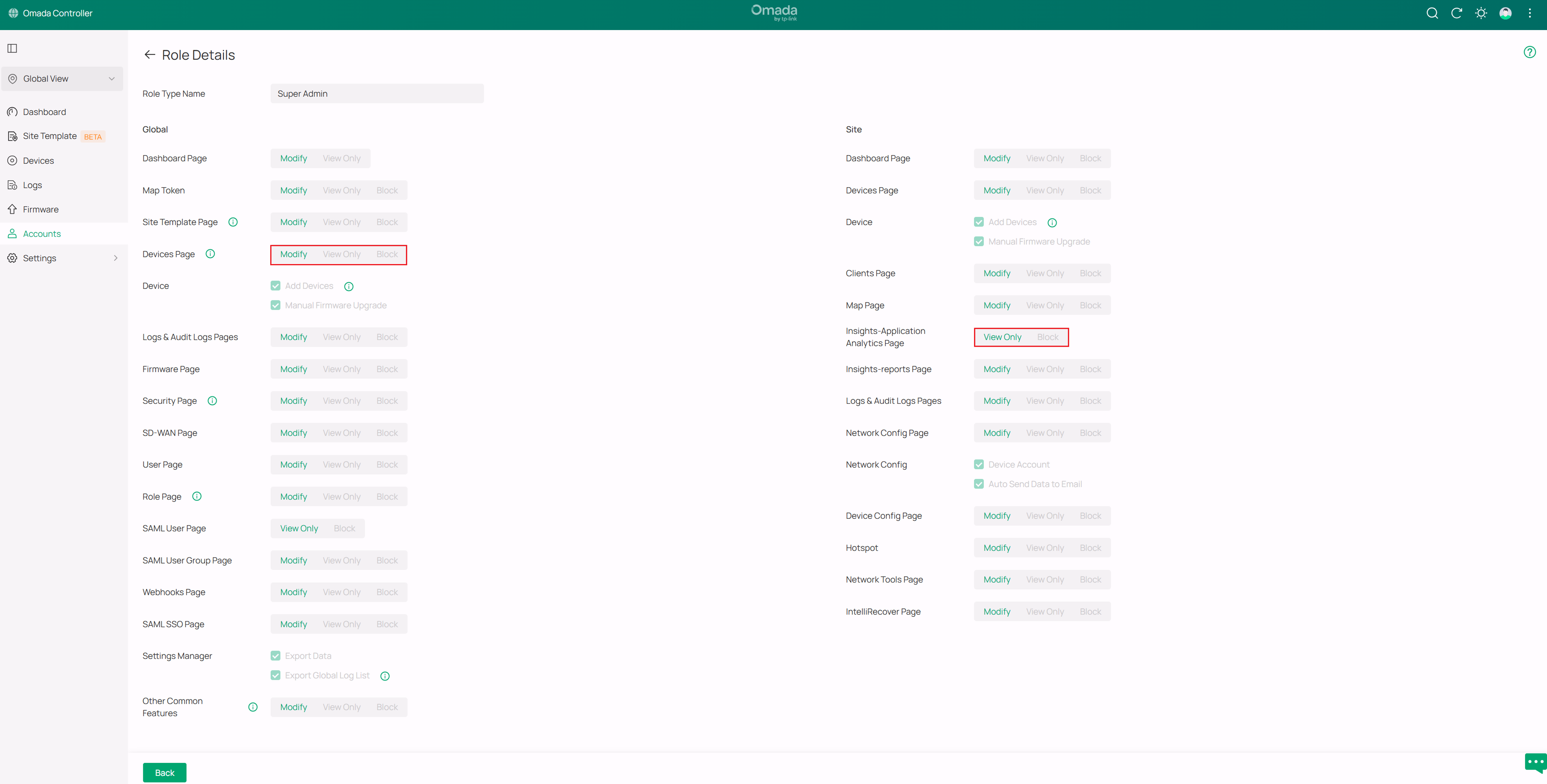Screen dimensions: 1547x784
Task: Click the Devices sidebar icon
Action: tap(12, 160)
